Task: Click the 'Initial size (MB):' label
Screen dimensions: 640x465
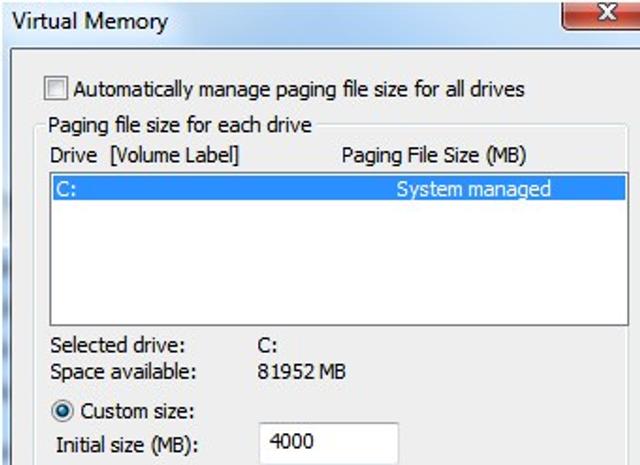Action: 127,445
